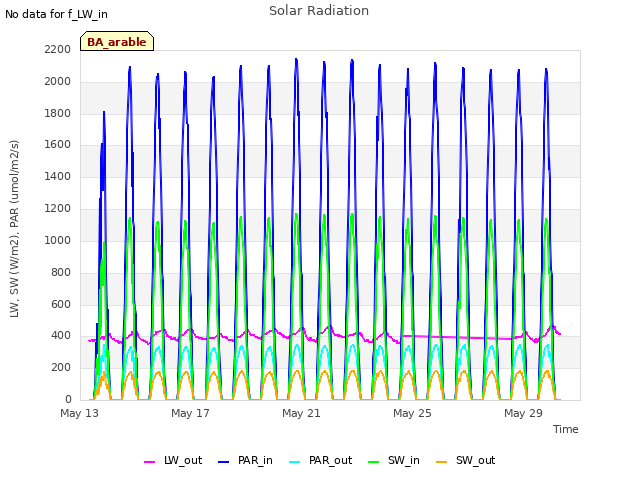Click the magenta LW_out color swatch
640x480 pixels.
pyautogui.click(x=149, y=462)
